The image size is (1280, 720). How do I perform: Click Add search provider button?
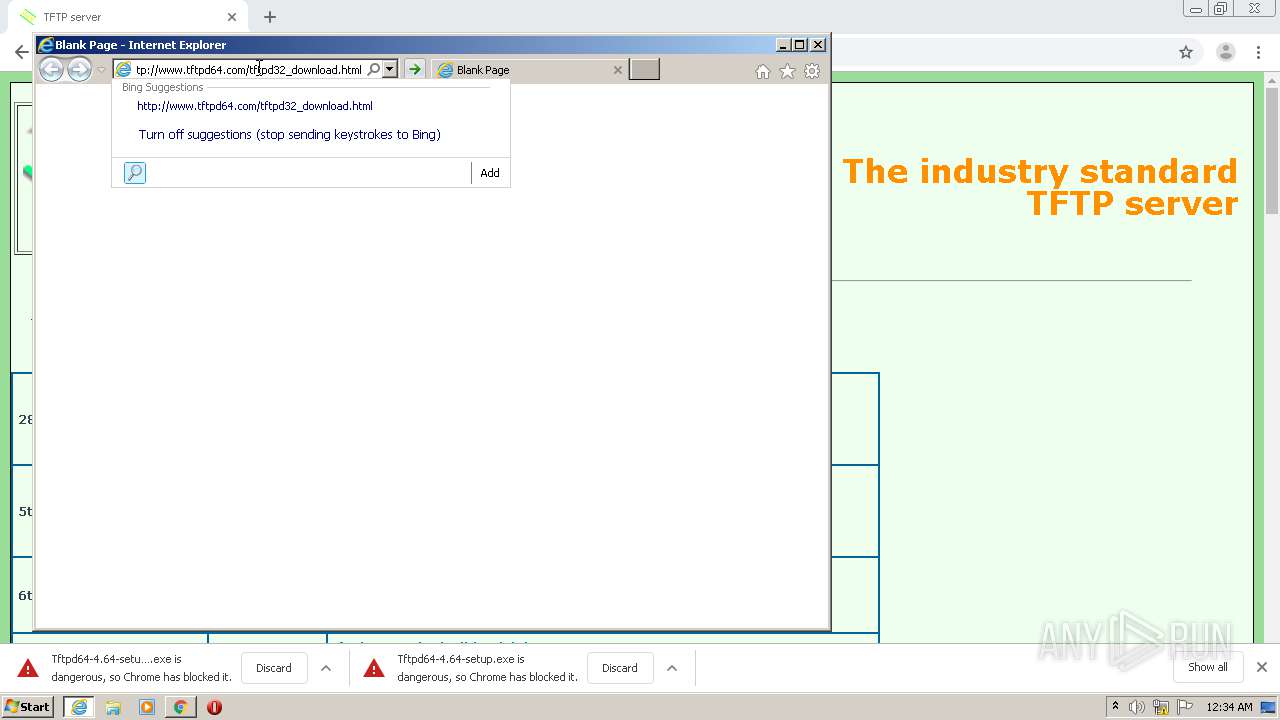point(490,173)
